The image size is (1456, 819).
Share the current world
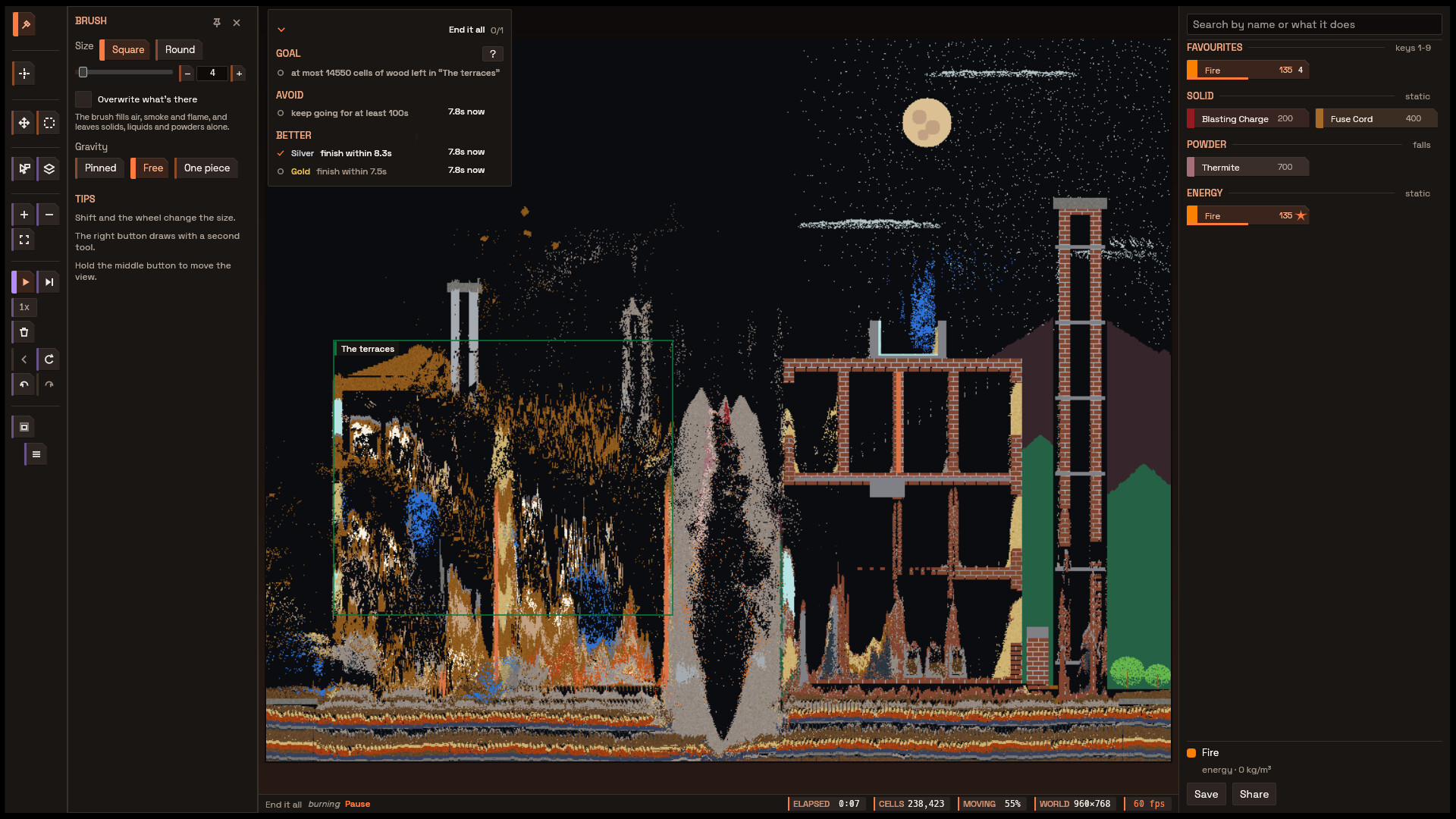[1254, 794]
